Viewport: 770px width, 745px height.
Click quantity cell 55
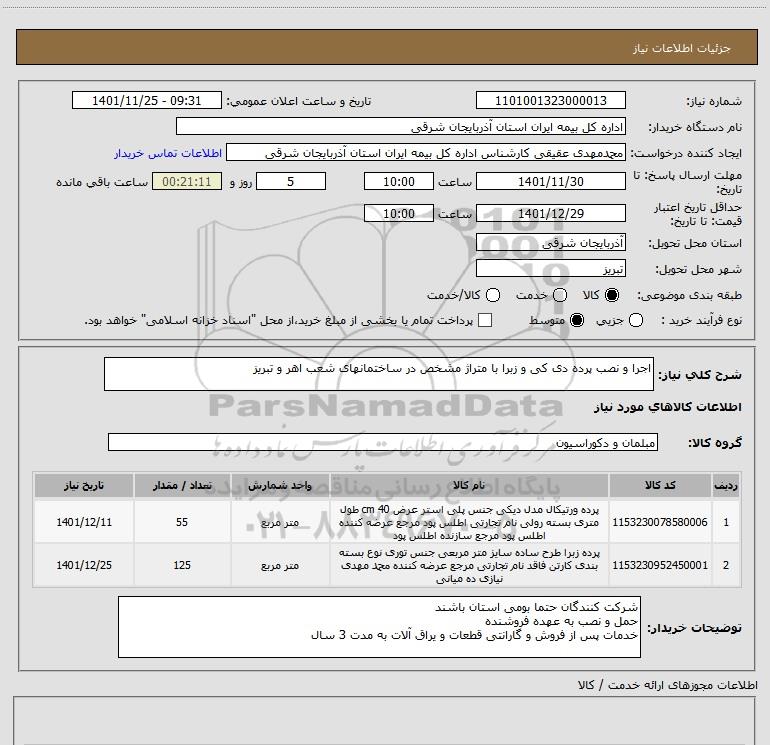click(182, 522)
